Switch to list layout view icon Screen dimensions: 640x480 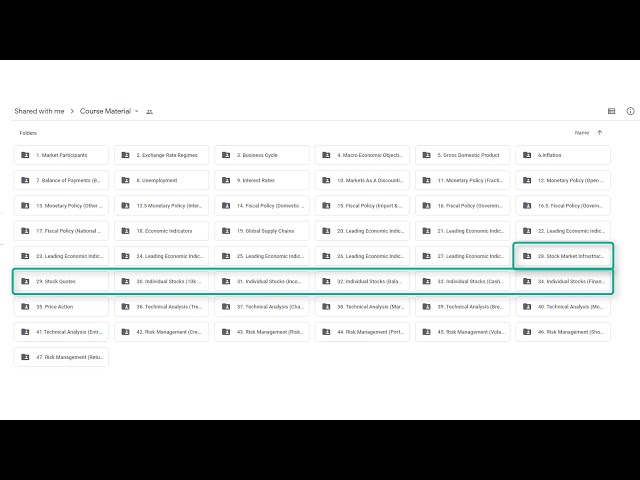click(x=612, y=111)
